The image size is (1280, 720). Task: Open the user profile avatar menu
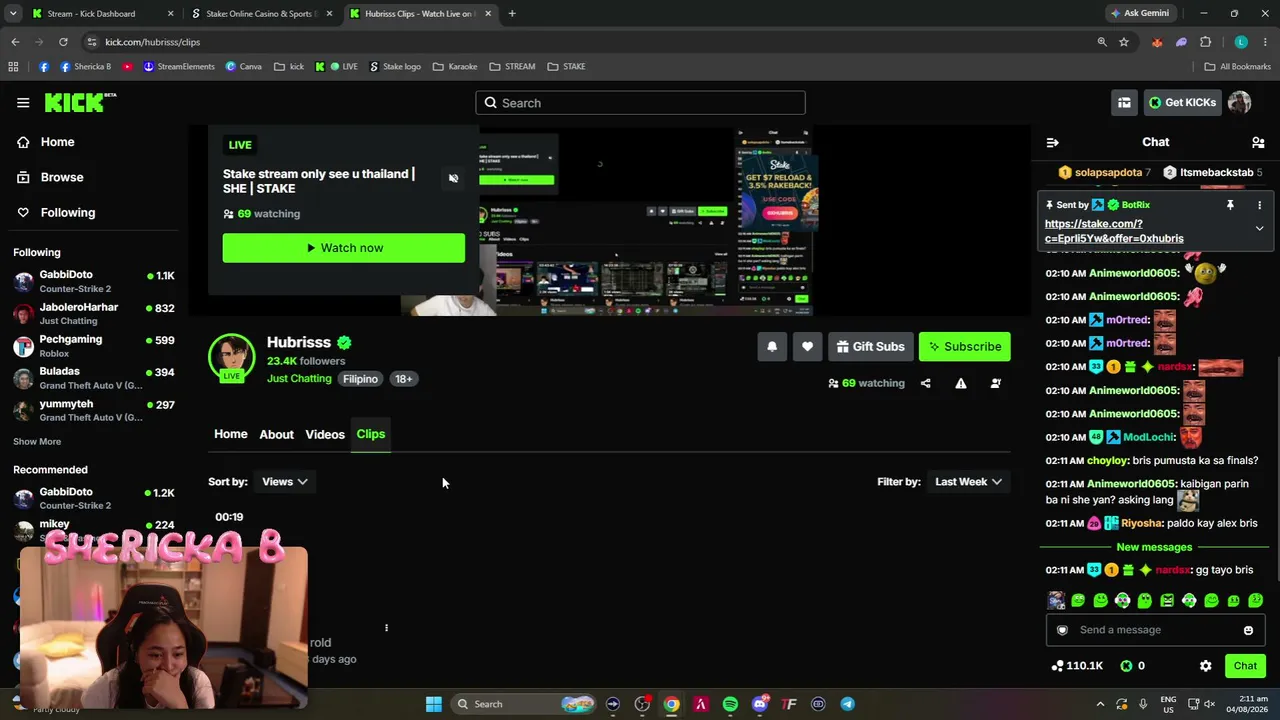1239,102
